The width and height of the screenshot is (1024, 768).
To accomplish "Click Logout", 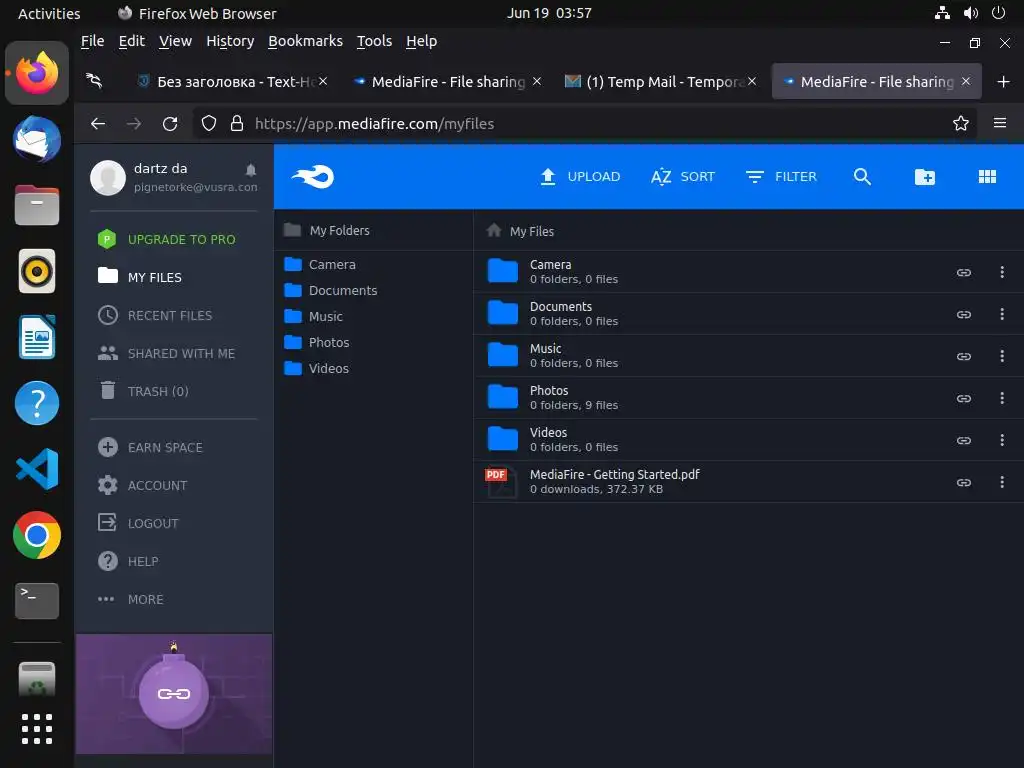I will coord(138,523).
